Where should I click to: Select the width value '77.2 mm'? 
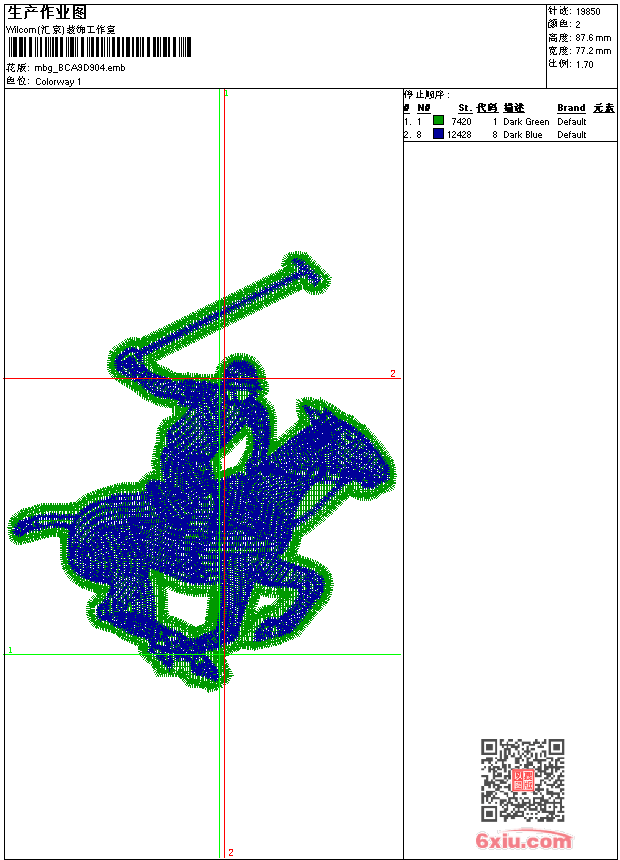point(593,51)
